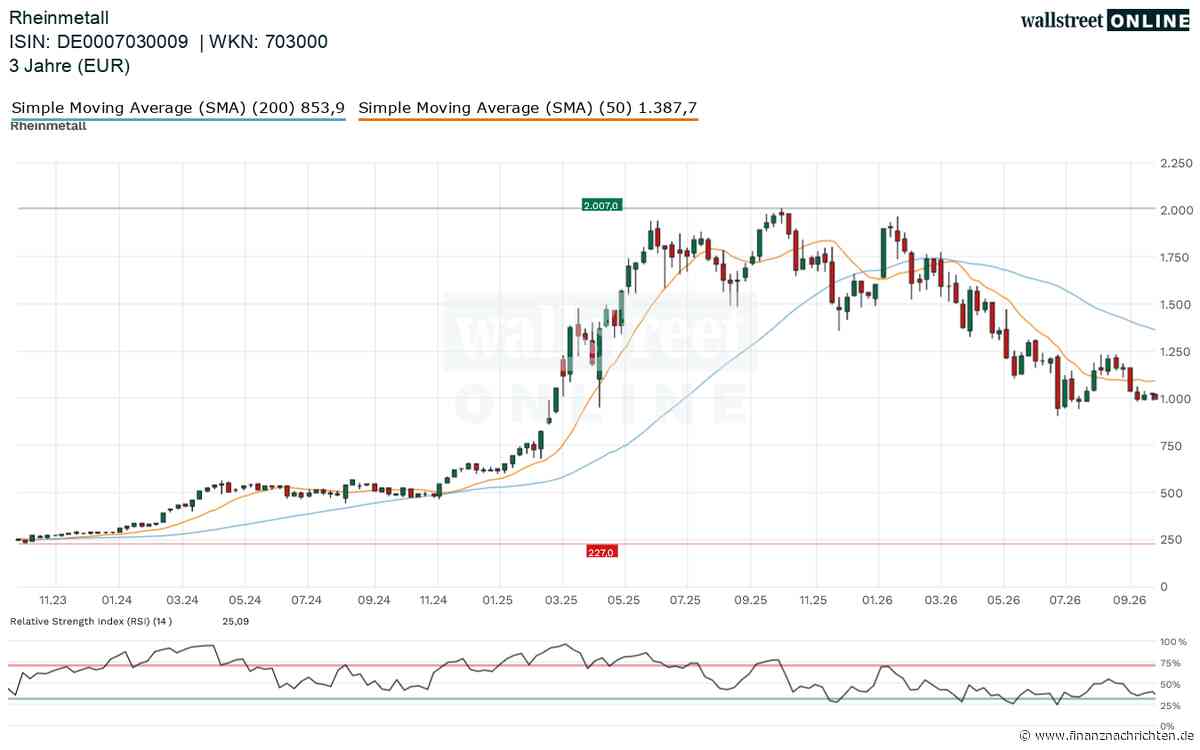Click the green 2.007,0 high marker
Viewport: 1200px width, 750px height.
(x=602, y=205)
